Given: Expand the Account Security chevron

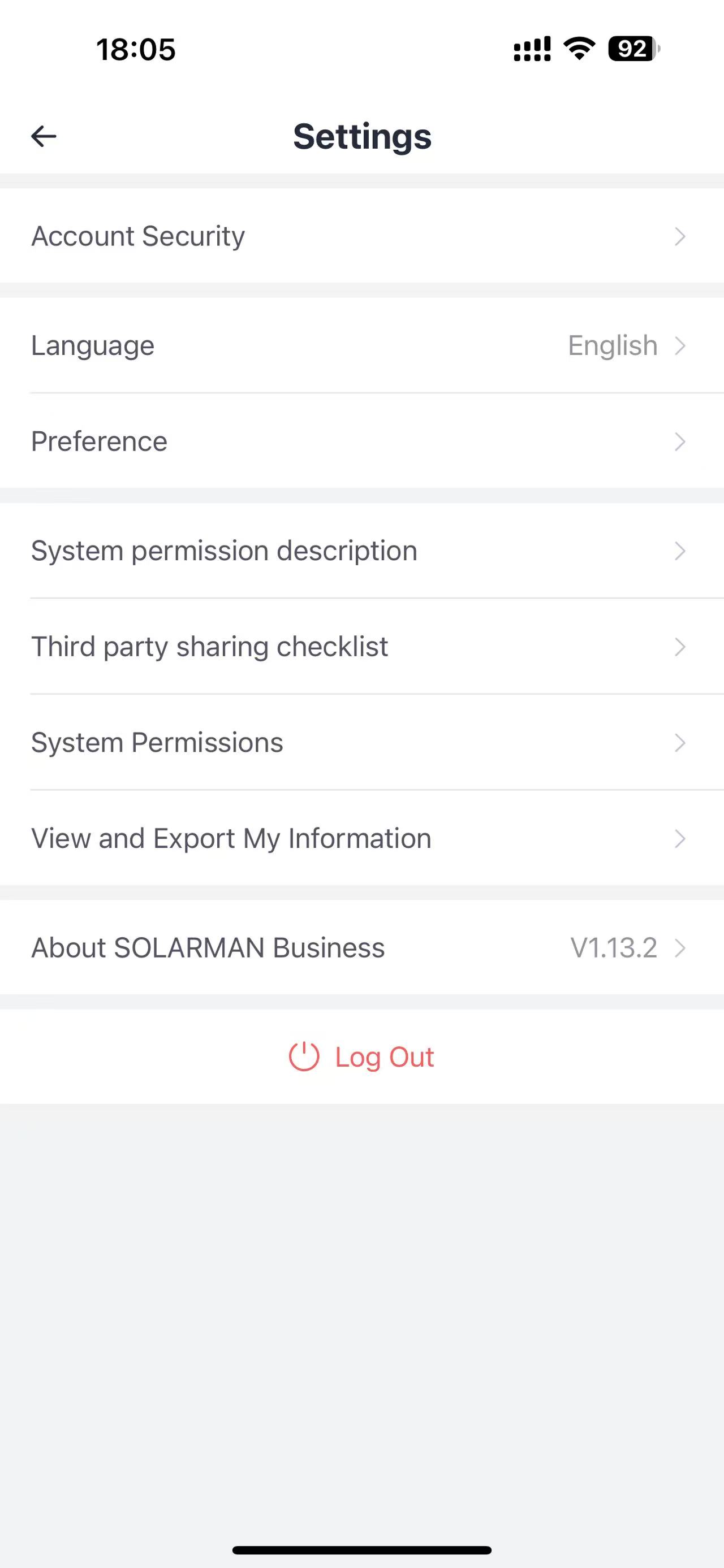Looking at the screenshot, I should coord(680,236).
